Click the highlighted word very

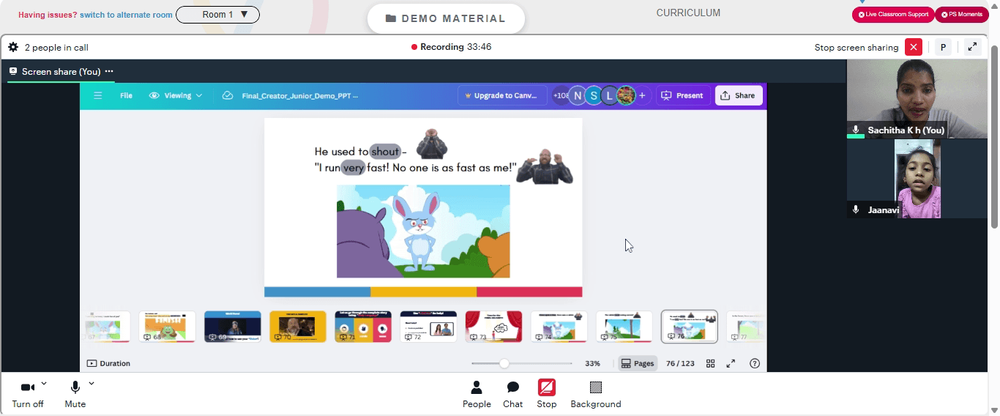click(x=353, y=168)
